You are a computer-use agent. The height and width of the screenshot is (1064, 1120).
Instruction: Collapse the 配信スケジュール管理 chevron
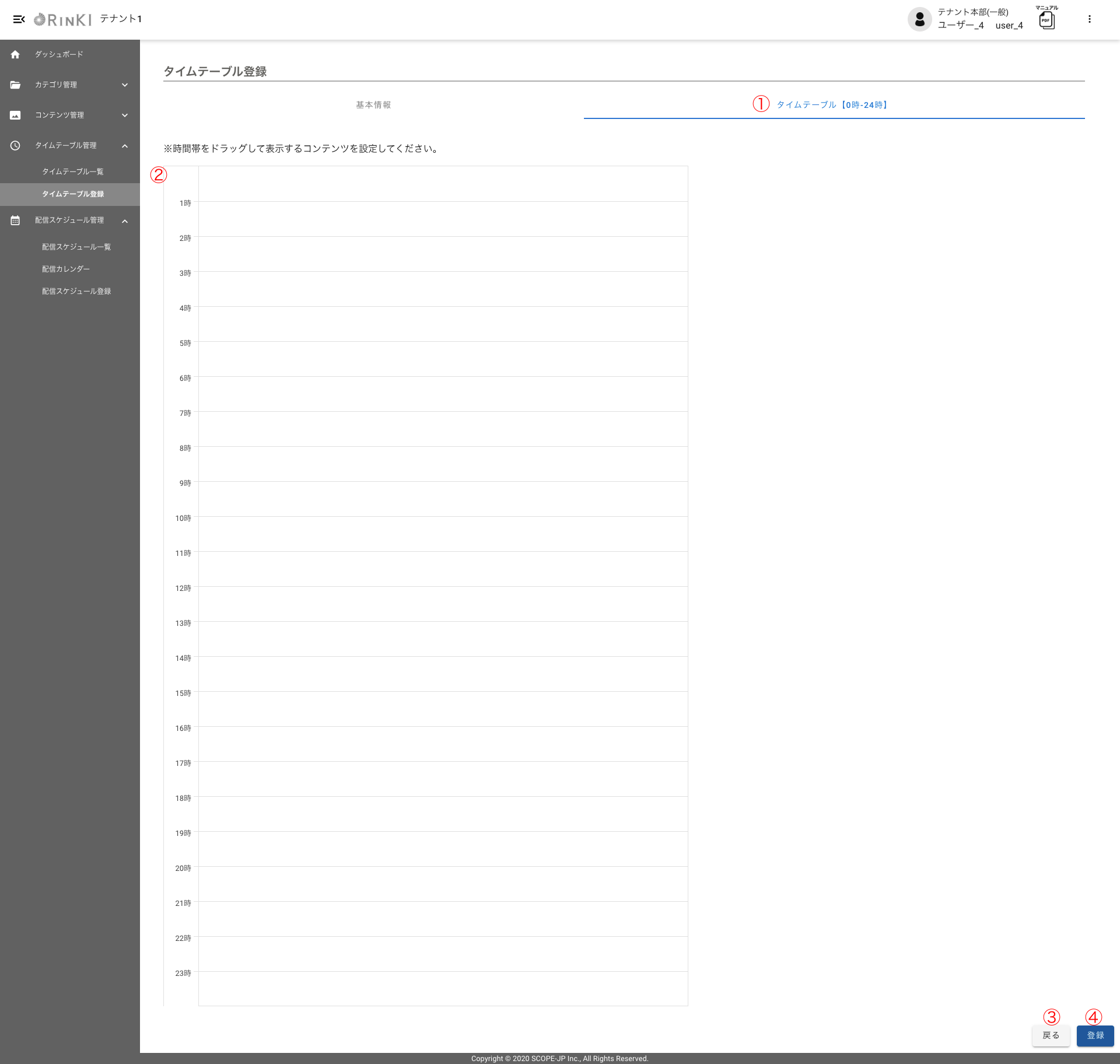coord(125,221)
